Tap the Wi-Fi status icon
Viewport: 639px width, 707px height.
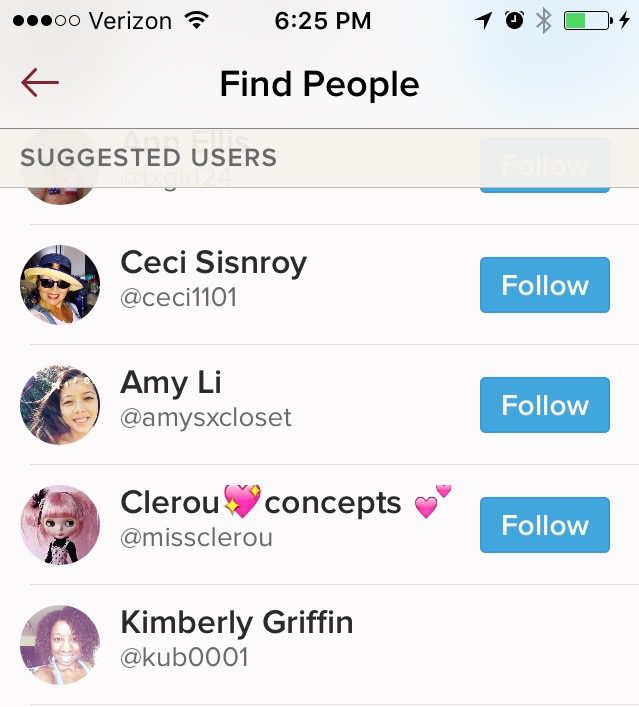(x=197, y=20)
